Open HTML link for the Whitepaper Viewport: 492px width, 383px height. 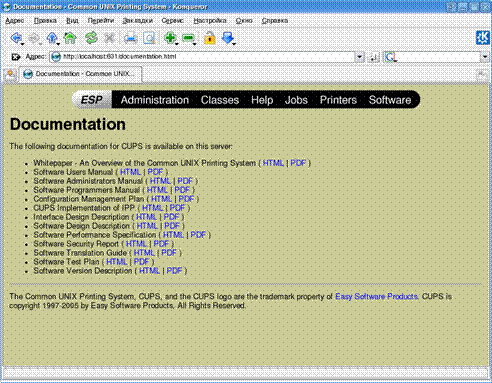(x=273, y=163)
